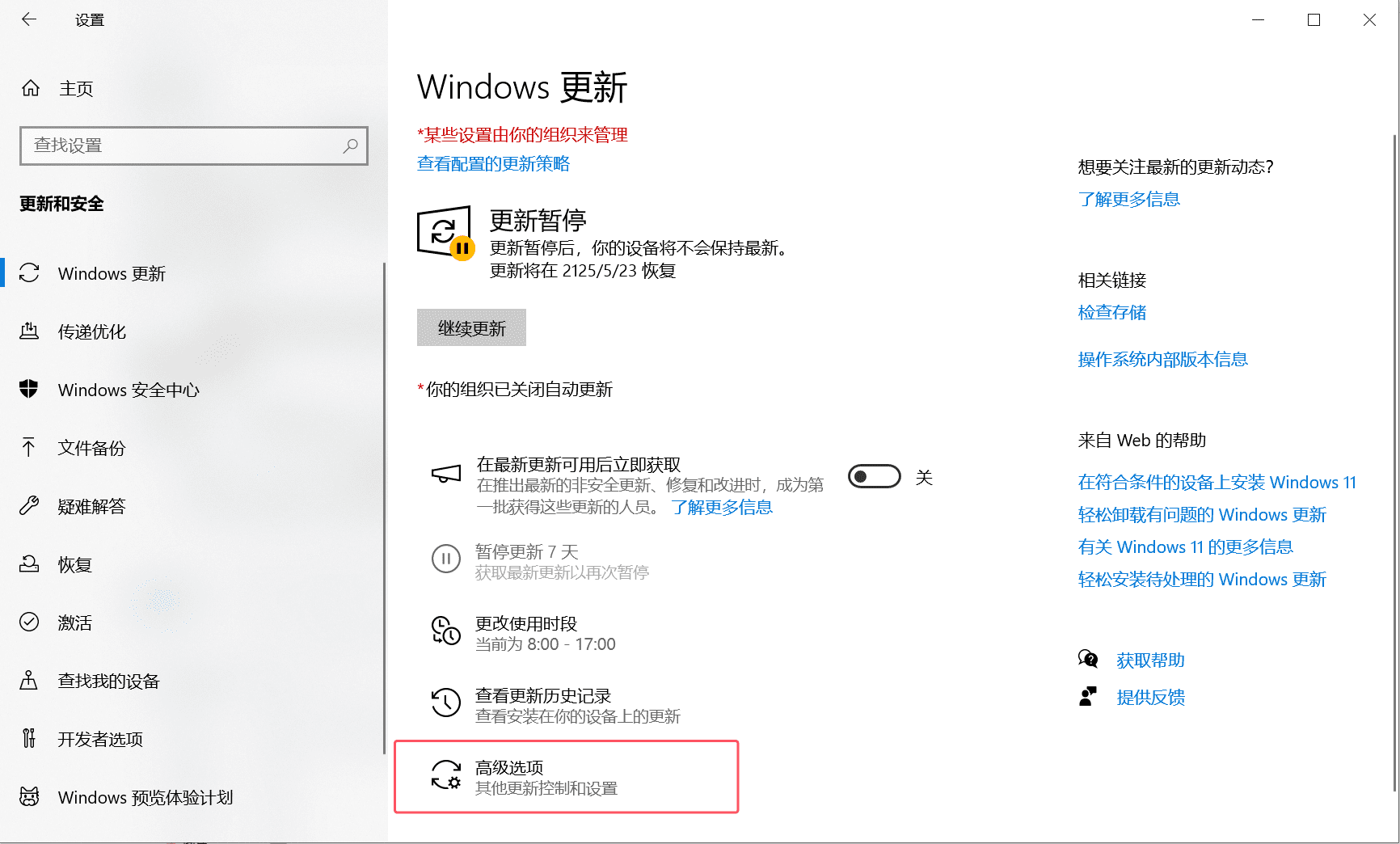The width and height of the screenshot is (1400, 844).
Task: Click the 传递优化 icon in the sidebar
Action: pos(29,331)
